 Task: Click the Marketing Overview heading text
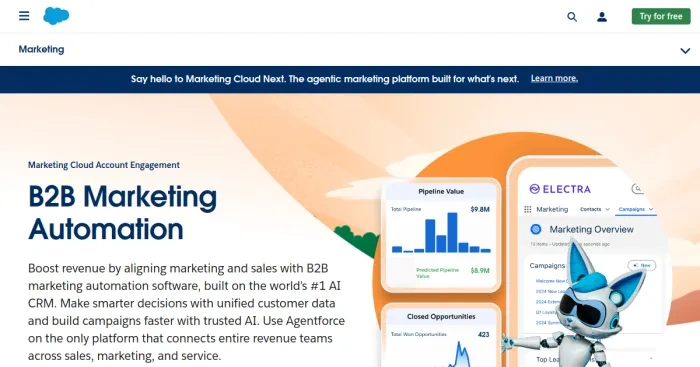pyautogui.click(x=592, y=229)
